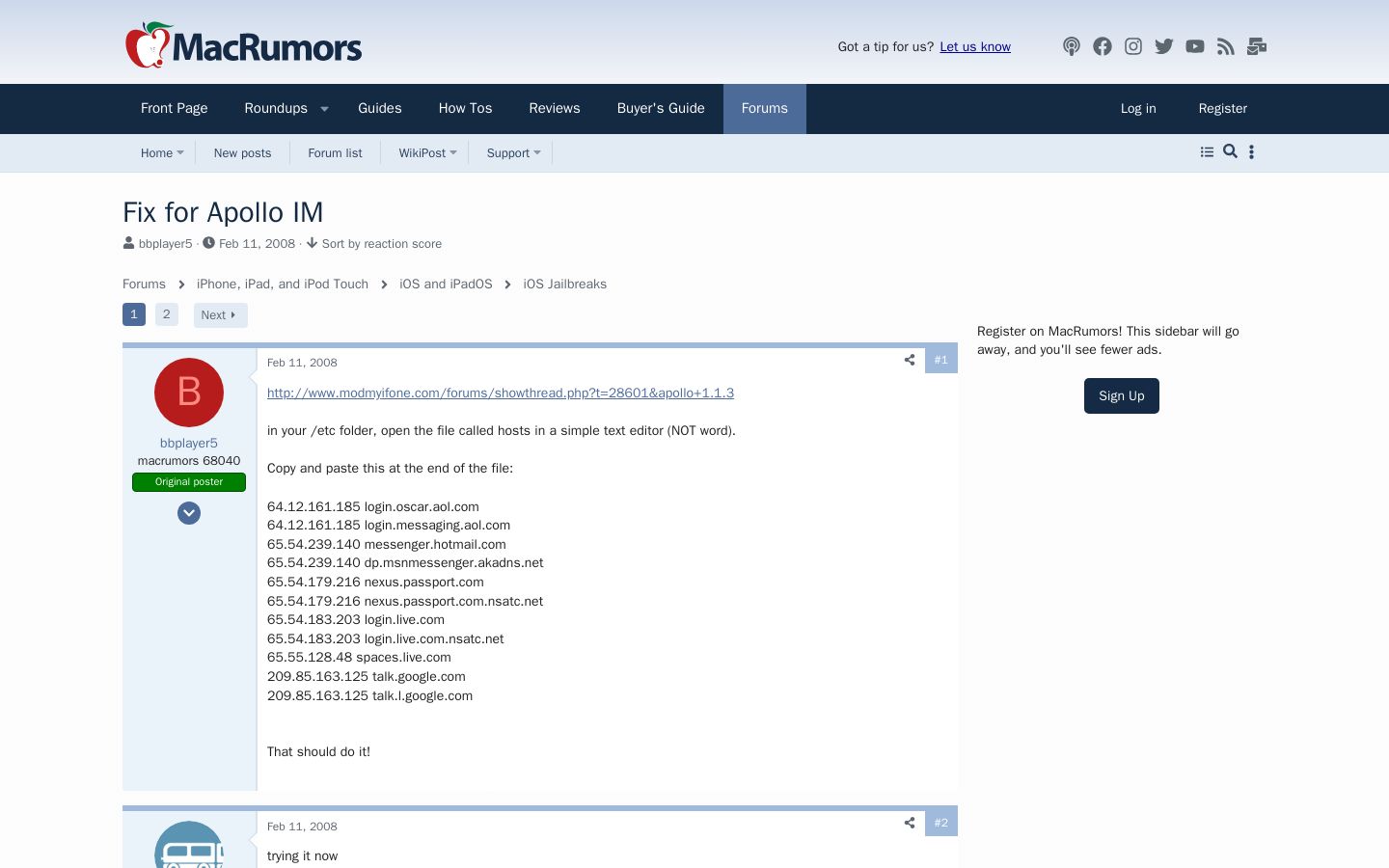The image size is (1389, 868).
Task: Select the Forums tab
Action: (x=765, y=108)
